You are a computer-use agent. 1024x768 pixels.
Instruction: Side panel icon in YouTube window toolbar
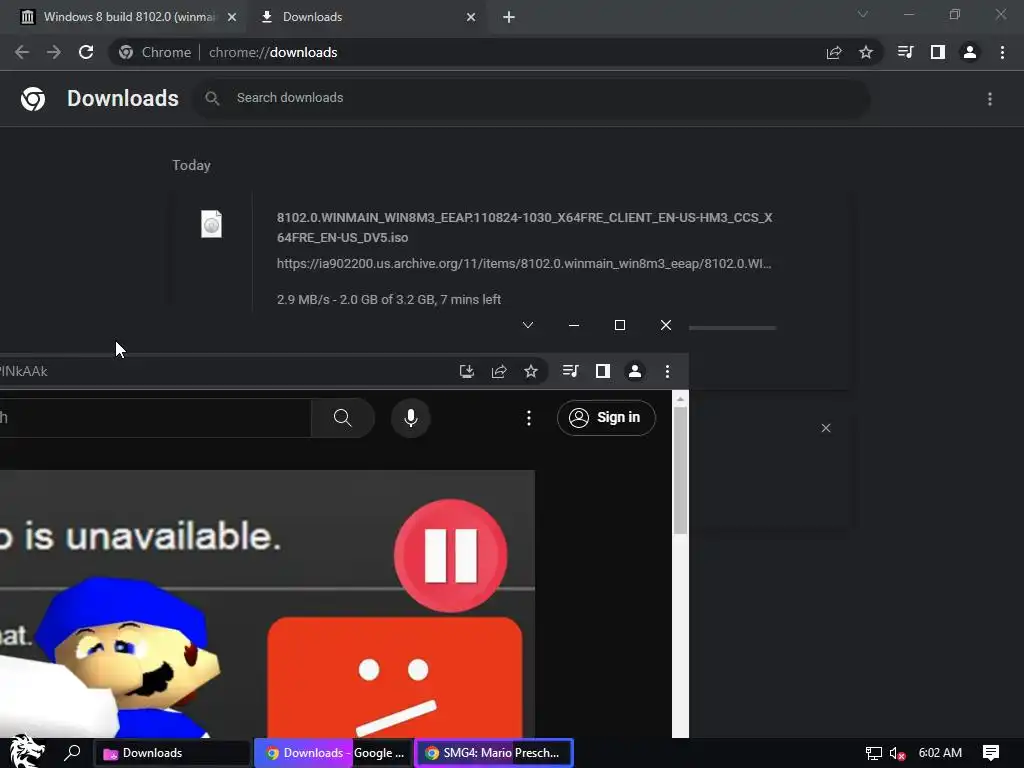(x=603, y=372)
